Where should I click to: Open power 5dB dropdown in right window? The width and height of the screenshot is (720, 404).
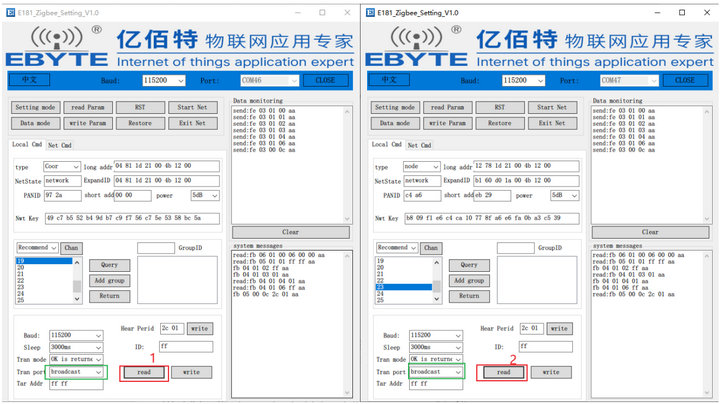click(564, 196)
